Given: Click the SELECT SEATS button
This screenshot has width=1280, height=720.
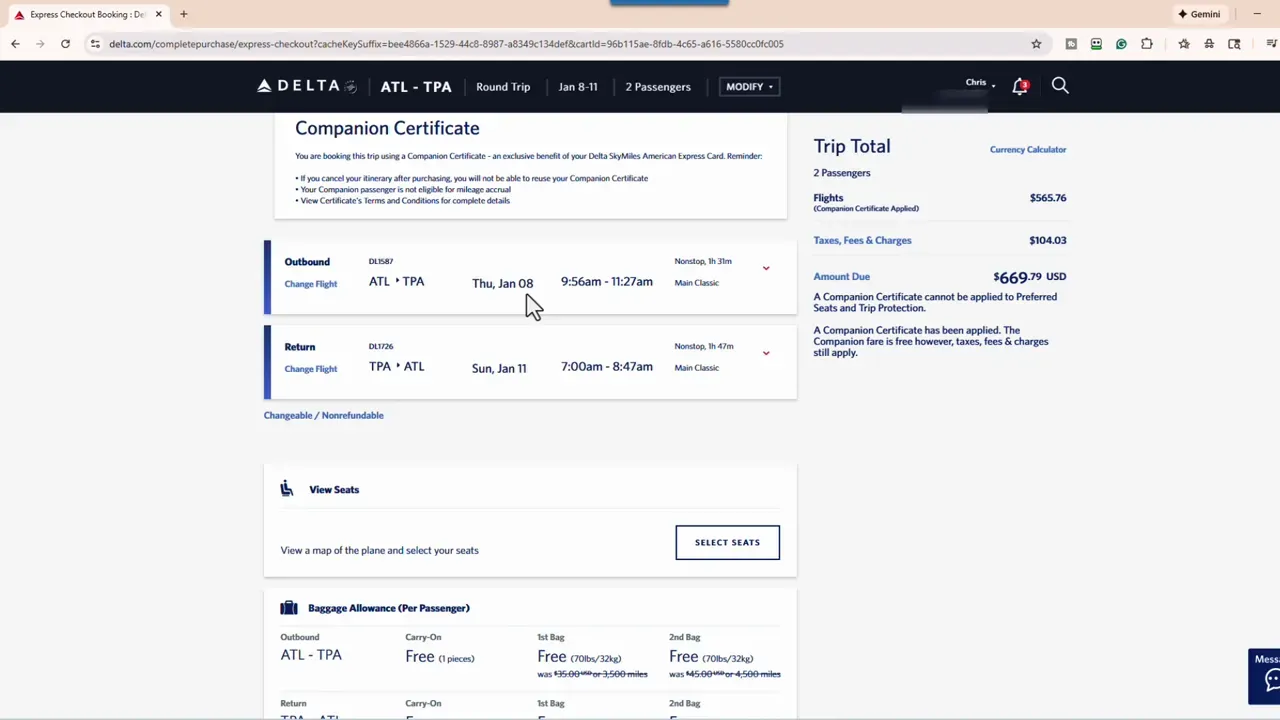Looking at the screenshot, I should coord(727,542).
